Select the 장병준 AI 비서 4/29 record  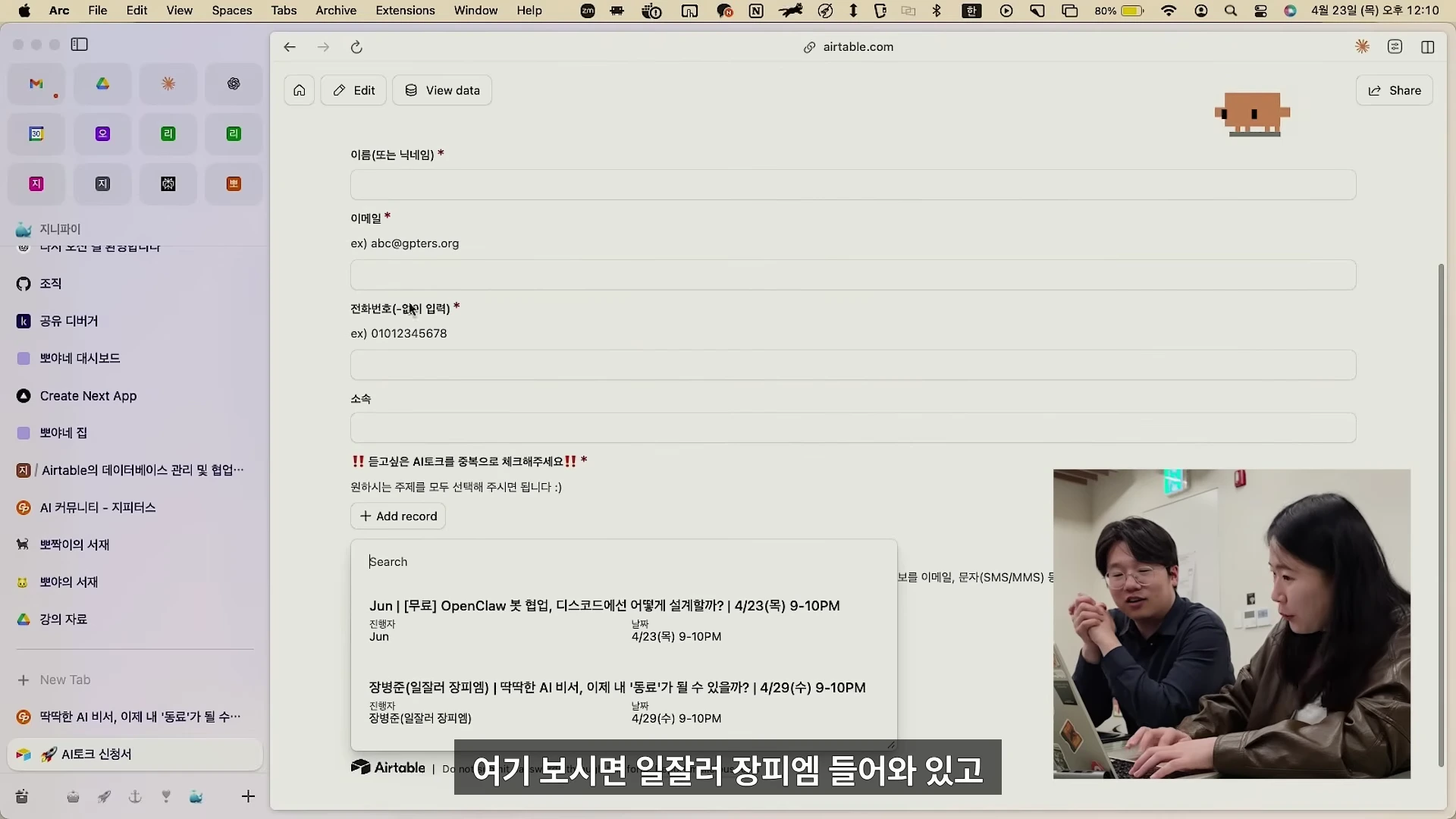pyautogui.click(x=624, y=702)
